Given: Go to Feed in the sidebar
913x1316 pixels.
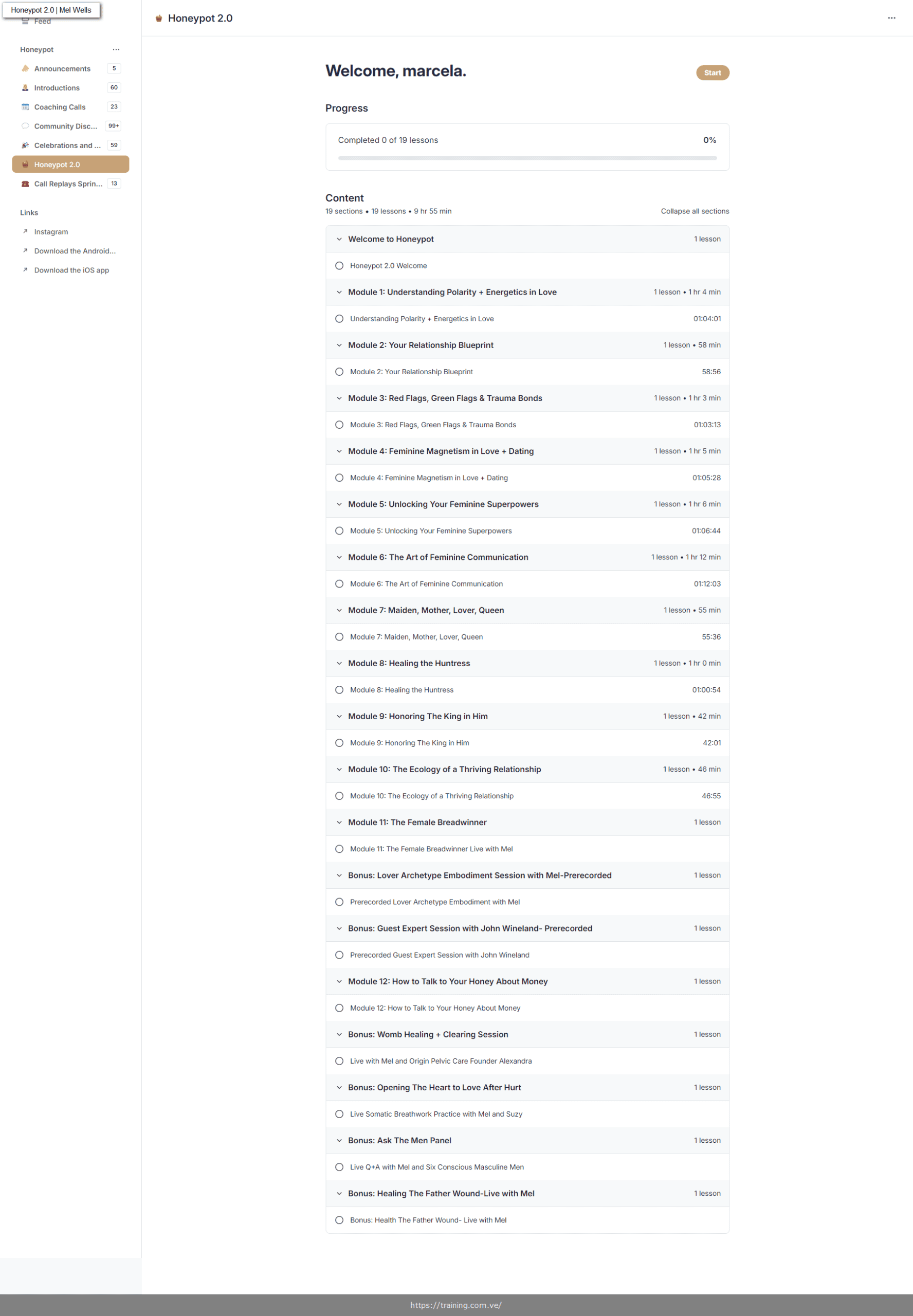Looking at the screenshot, I should coord(42,22).
